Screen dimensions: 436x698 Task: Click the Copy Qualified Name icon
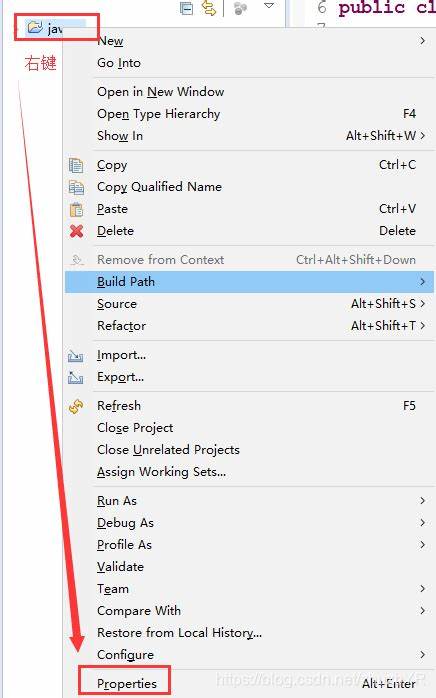[76, 187]
